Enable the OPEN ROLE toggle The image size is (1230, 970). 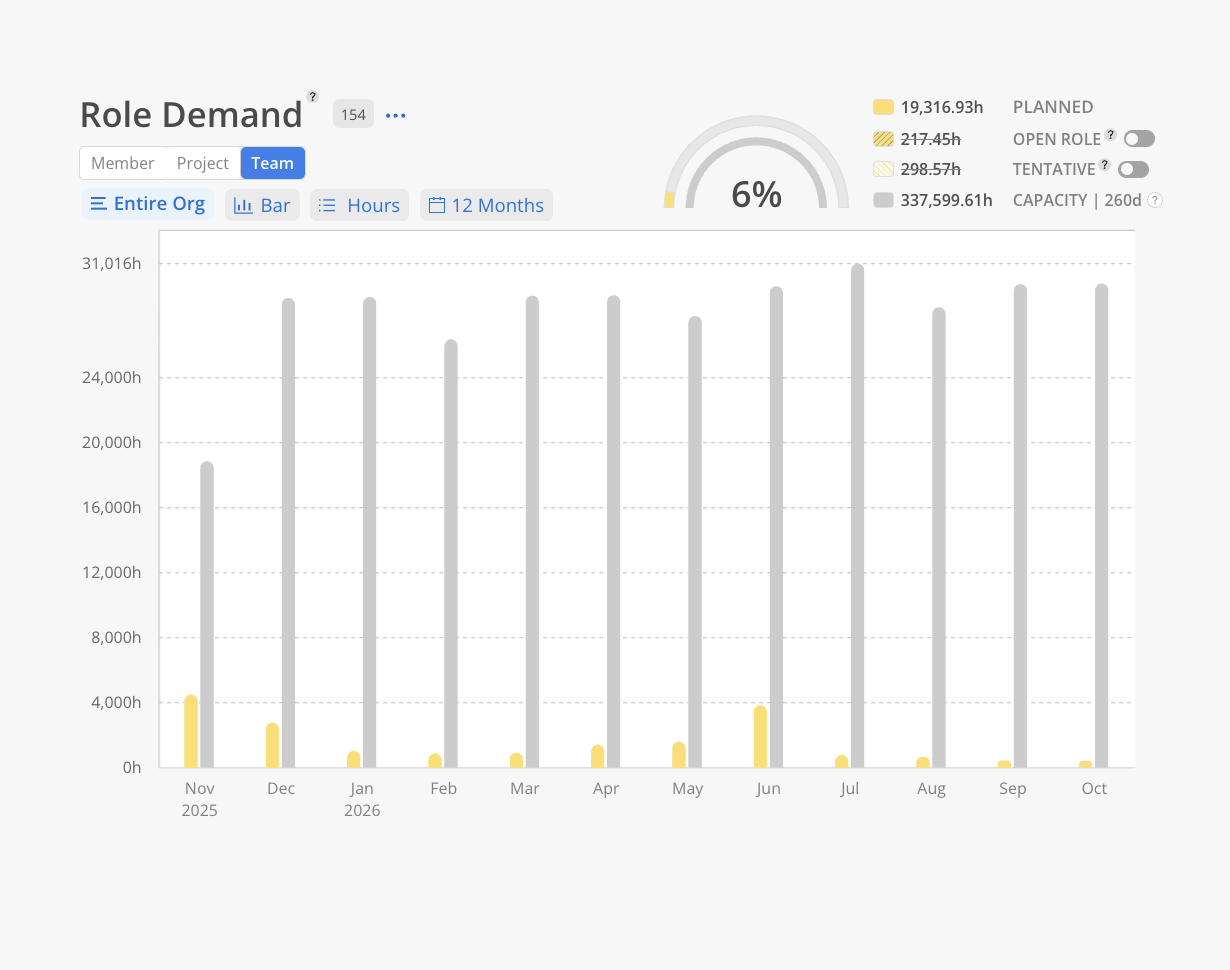point(1139,139)
